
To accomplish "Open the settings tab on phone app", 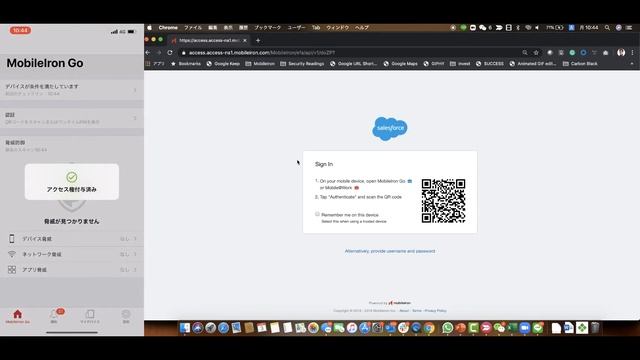I will click(126, 316).
